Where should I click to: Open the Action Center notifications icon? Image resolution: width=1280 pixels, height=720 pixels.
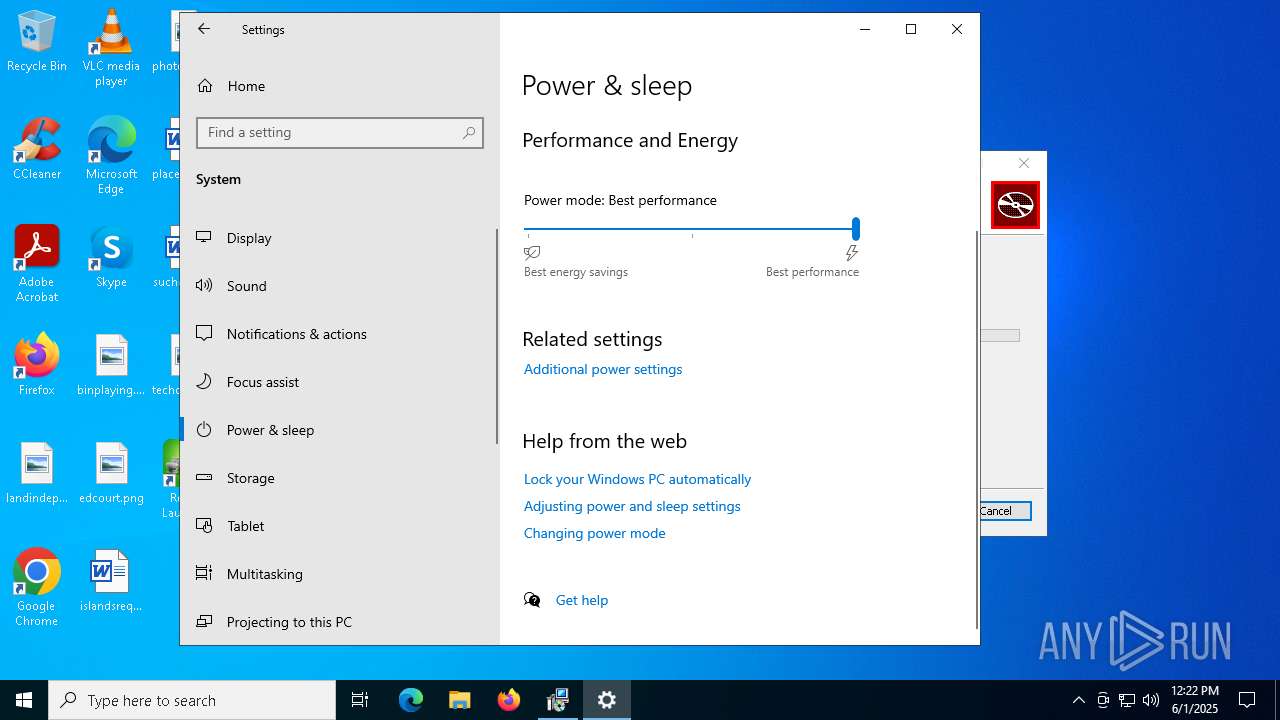point(1247,700)
